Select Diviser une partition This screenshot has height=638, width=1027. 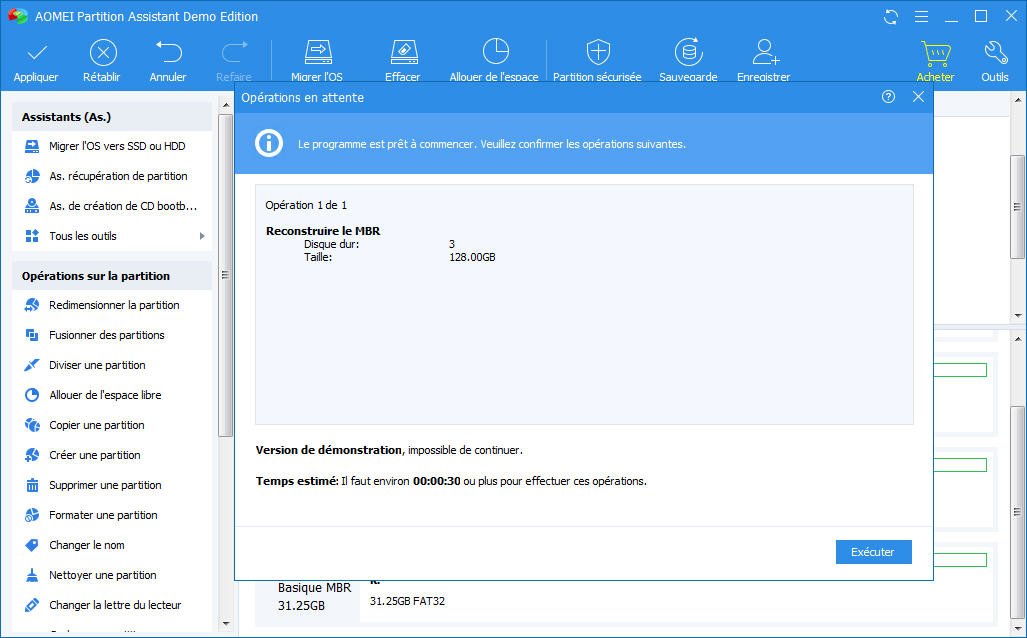click(111, 366)
